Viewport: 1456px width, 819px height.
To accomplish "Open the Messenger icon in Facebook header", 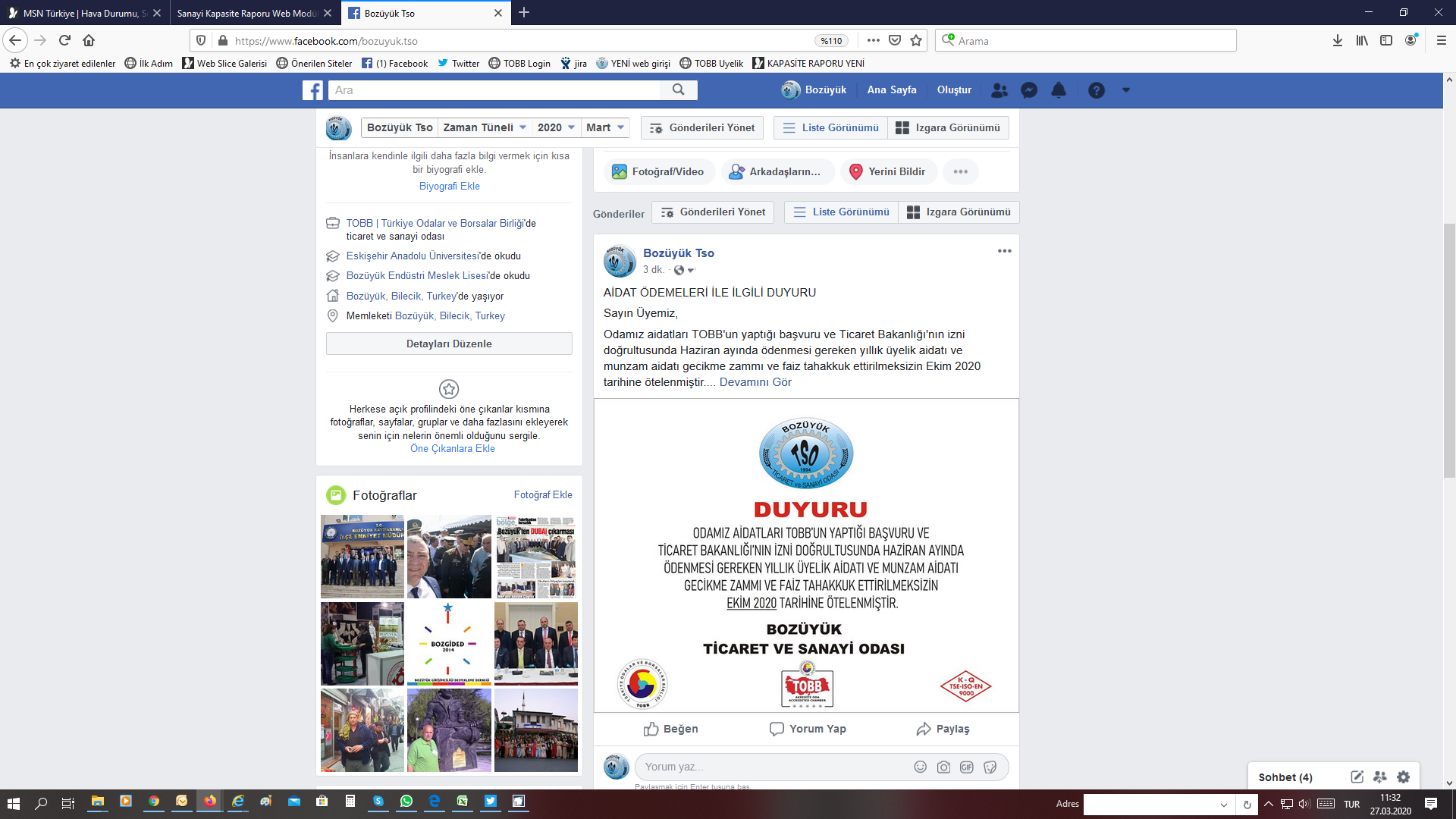I will [1029, 90].
